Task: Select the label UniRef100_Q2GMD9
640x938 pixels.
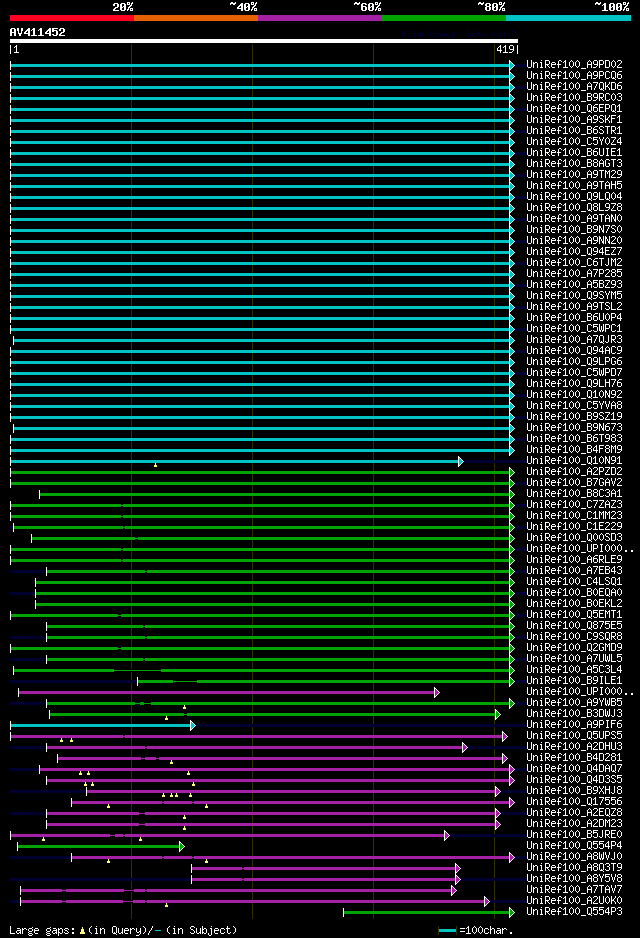Action: pyautogui.click(x=574, y=647)
